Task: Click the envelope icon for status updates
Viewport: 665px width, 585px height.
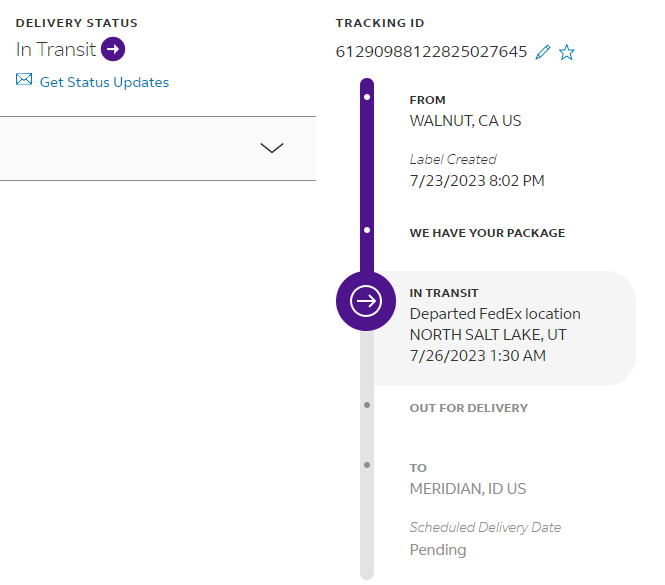Action: pos(24,81)
